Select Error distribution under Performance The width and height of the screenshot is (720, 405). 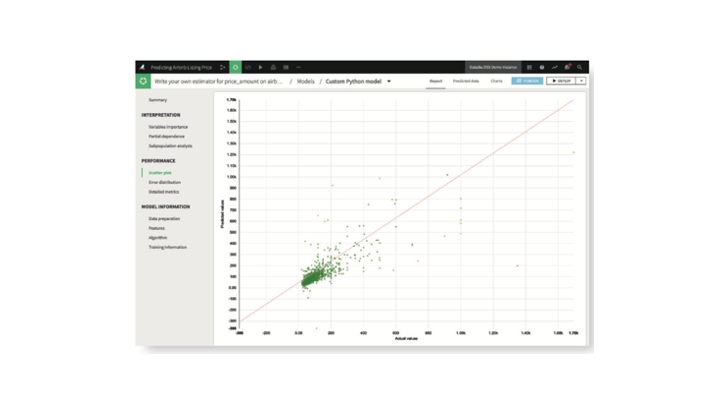pos(165,182)
